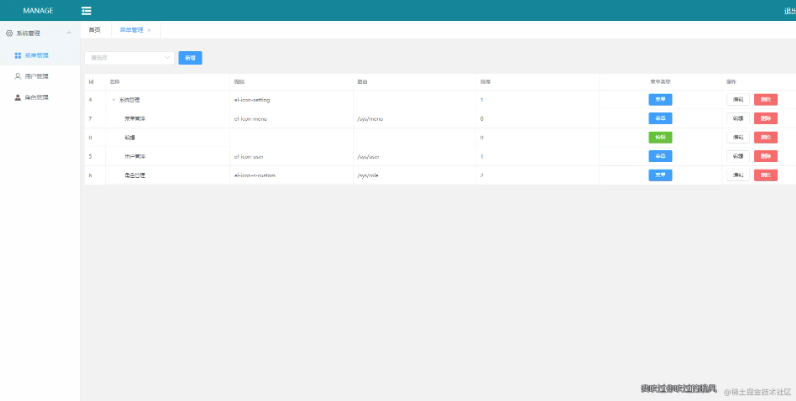Click the green 按钮 type tag

(660, 137)
